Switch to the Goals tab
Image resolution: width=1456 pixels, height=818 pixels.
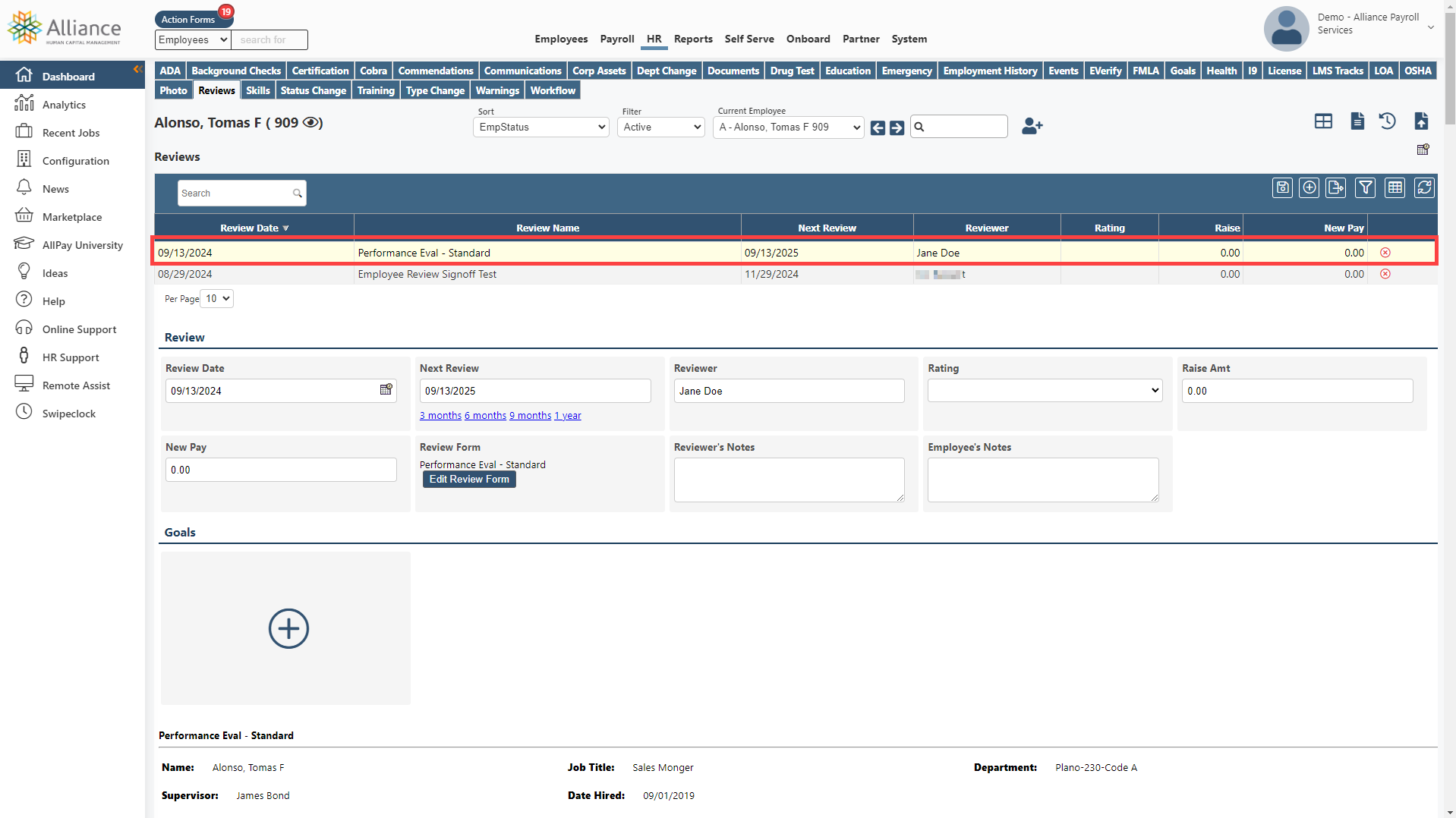(x=1183, y=71)
